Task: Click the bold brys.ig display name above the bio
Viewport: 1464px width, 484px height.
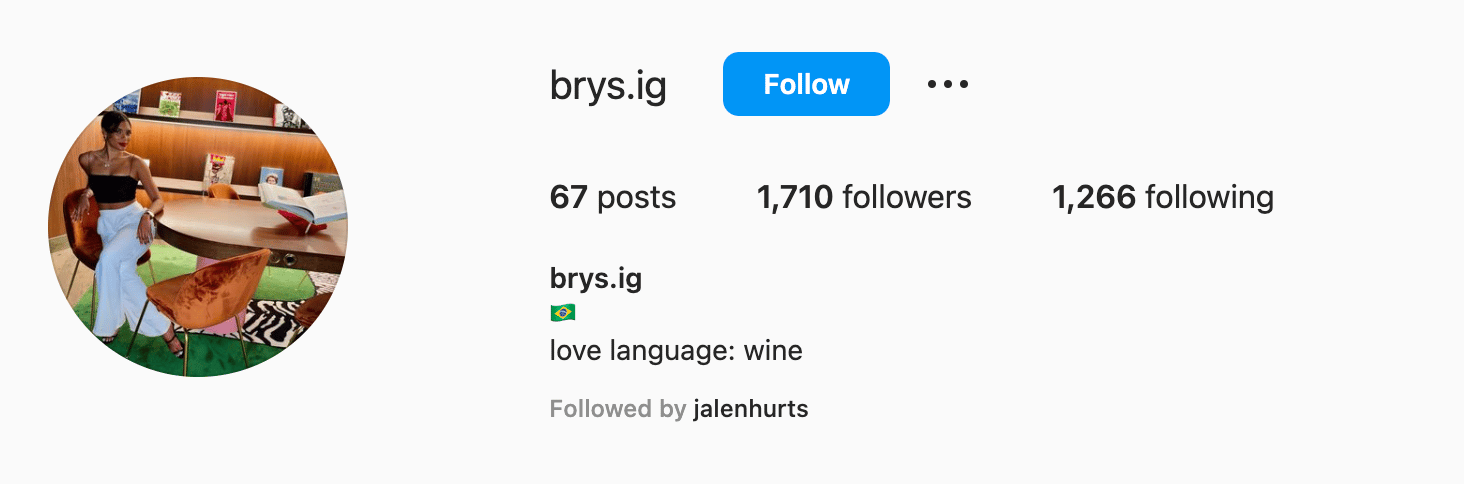Action: (596, 278)
